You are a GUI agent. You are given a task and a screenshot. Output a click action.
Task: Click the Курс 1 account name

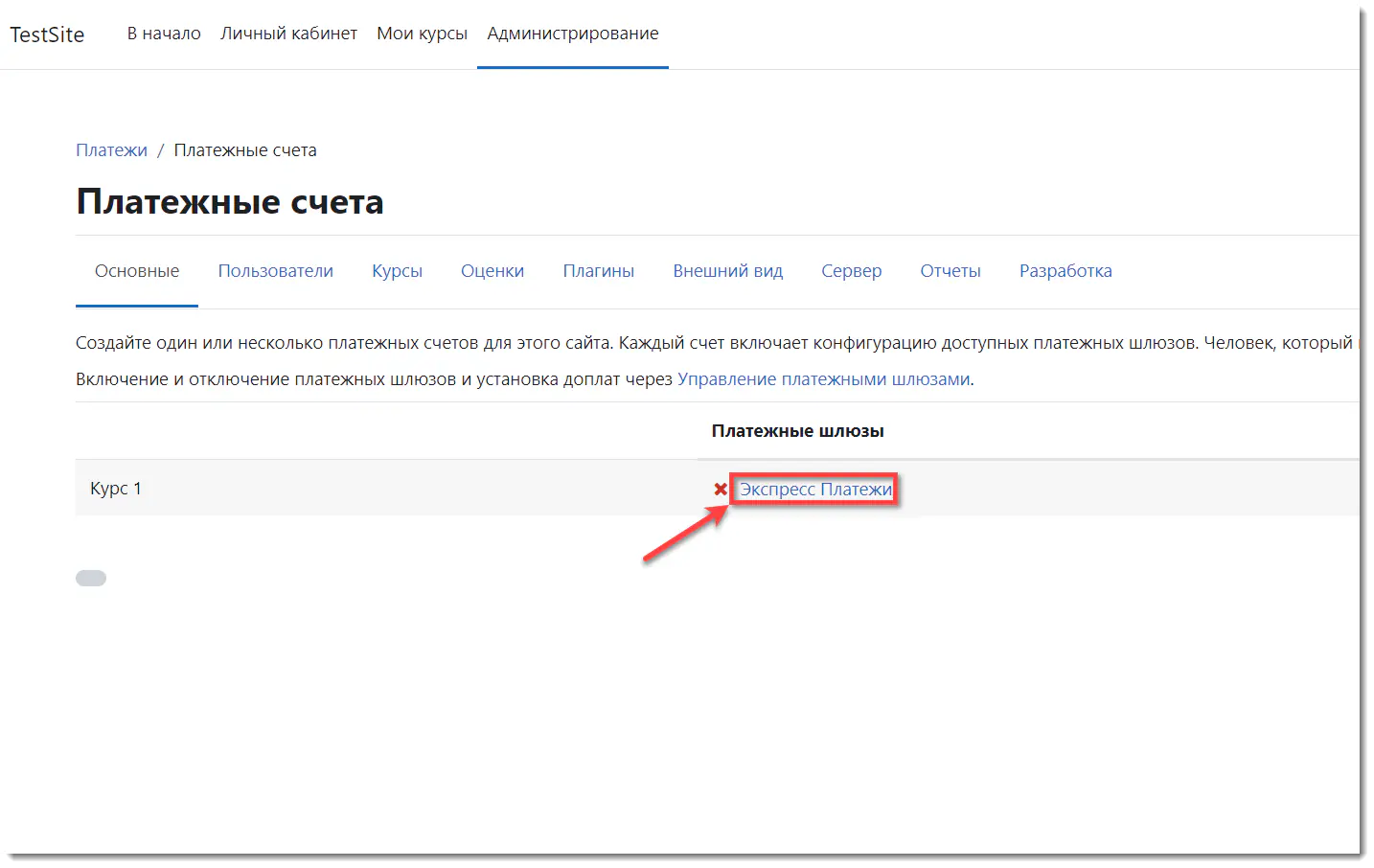pyautogui.click(x=116, y=489)
